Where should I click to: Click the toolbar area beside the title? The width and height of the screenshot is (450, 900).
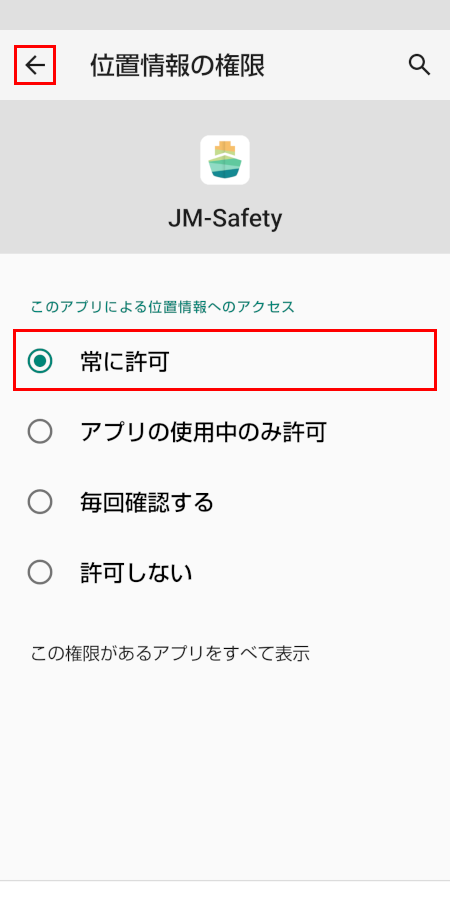point(336,65)
